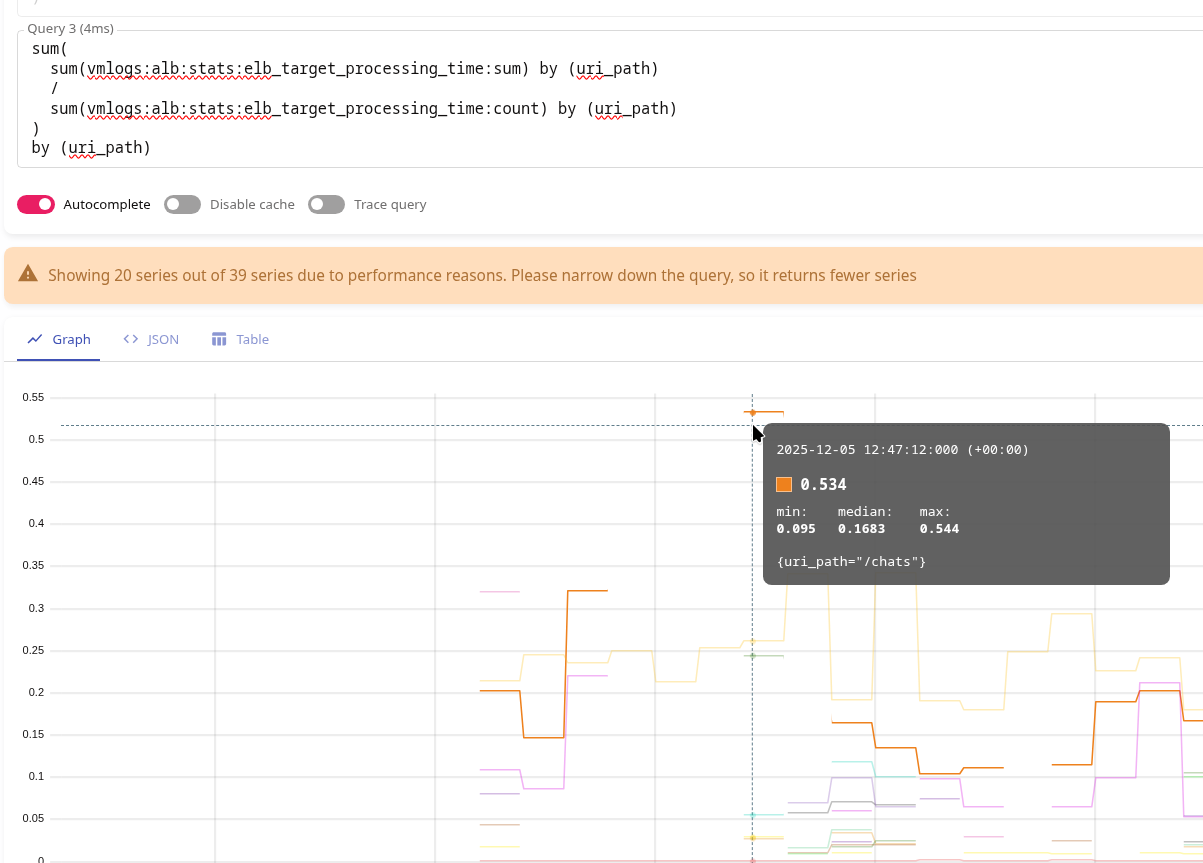This screenshot has height=863, width=1203.
Task: Click the 39 series performance warning message
Action: 482,275
